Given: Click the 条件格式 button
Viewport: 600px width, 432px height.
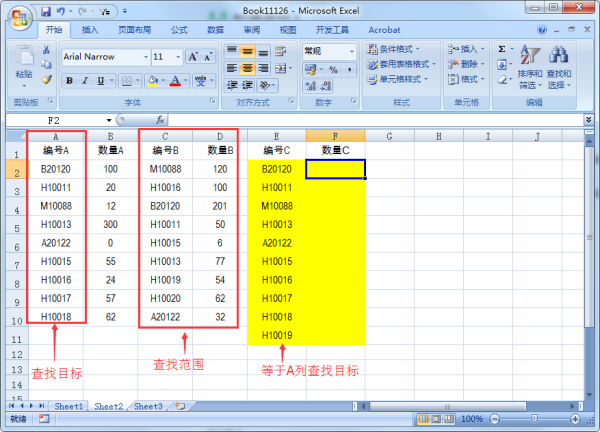Looking at the screenshot, I should coord(392,49).
